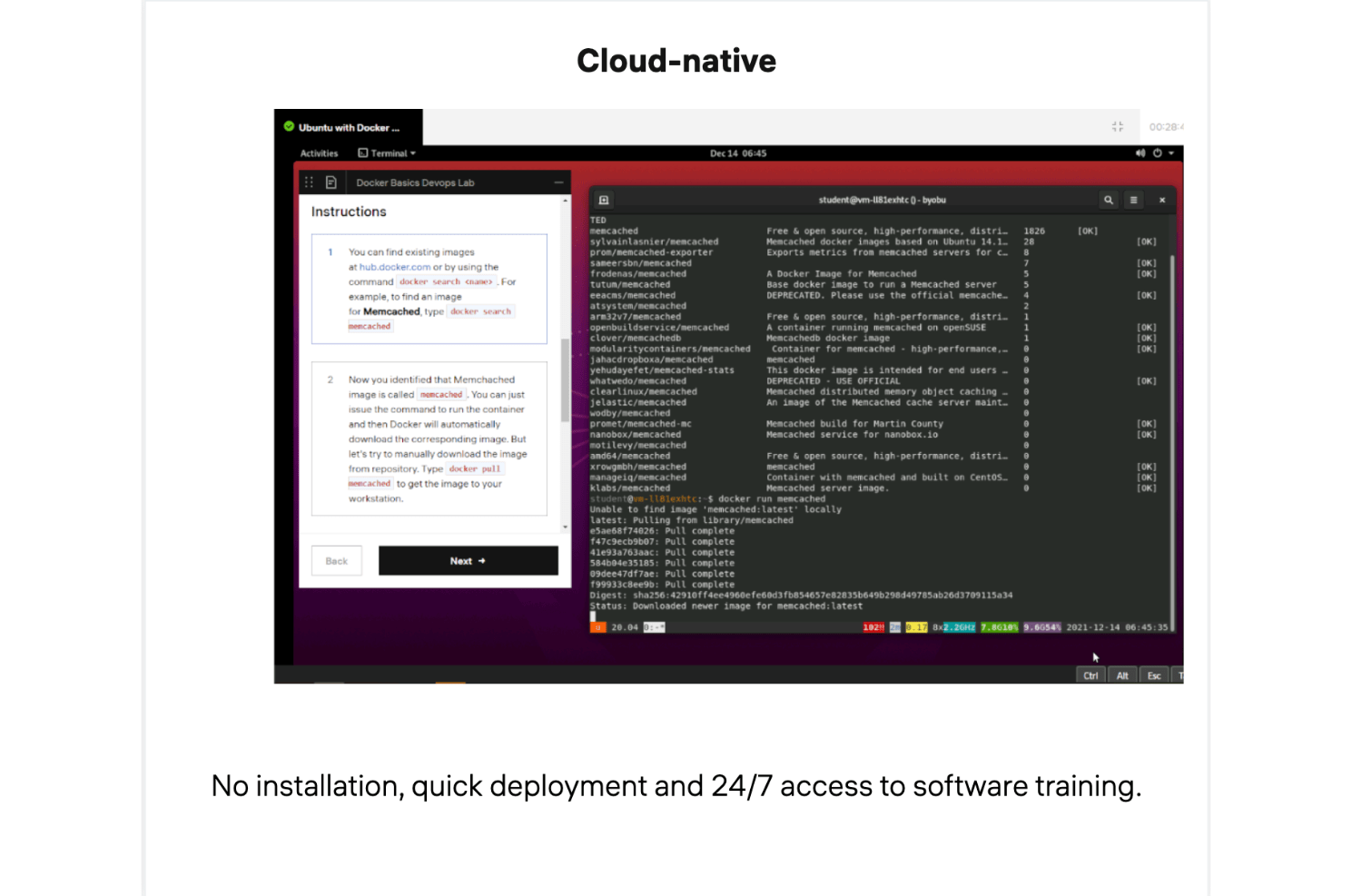
Task: Click the new terminal tab icon
Action: tap(604, 200)
